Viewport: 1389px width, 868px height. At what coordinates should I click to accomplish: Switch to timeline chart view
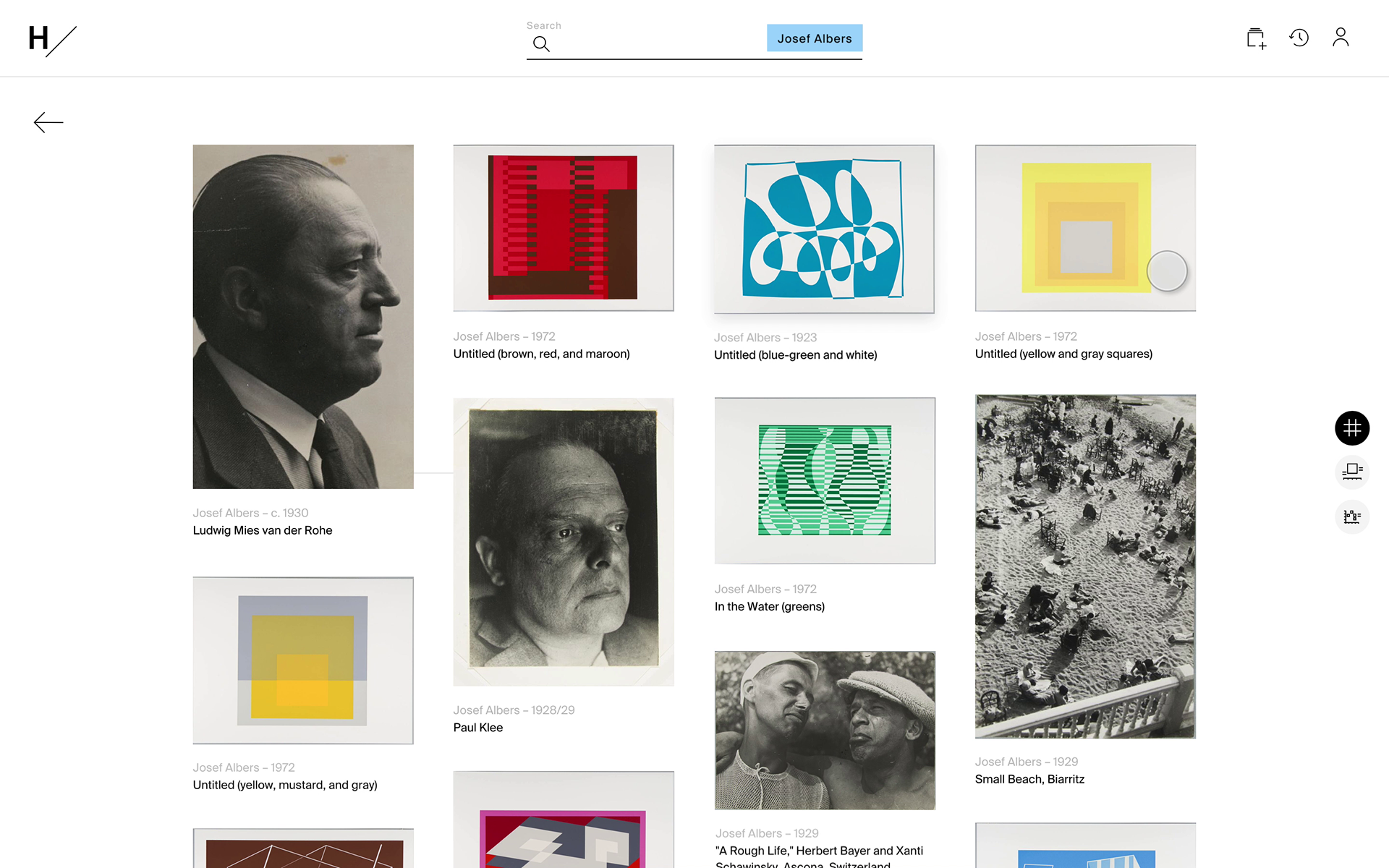pos(1352,516)
